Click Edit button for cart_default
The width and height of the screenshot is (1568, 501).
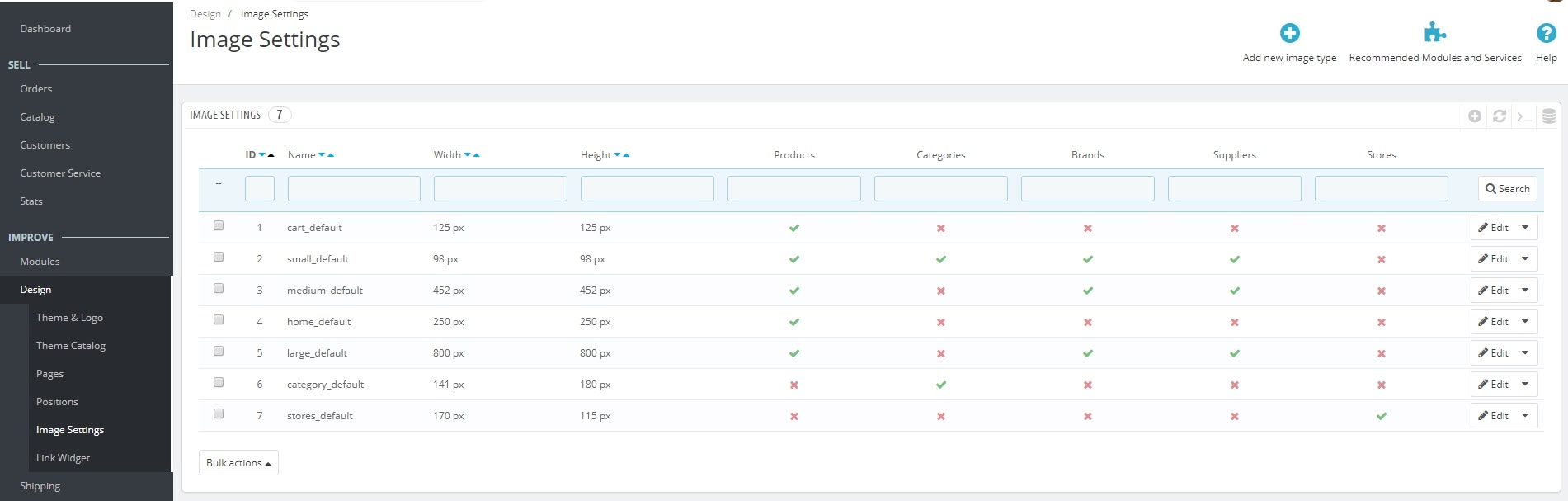pyautogui.click(x=1493, y=228)
